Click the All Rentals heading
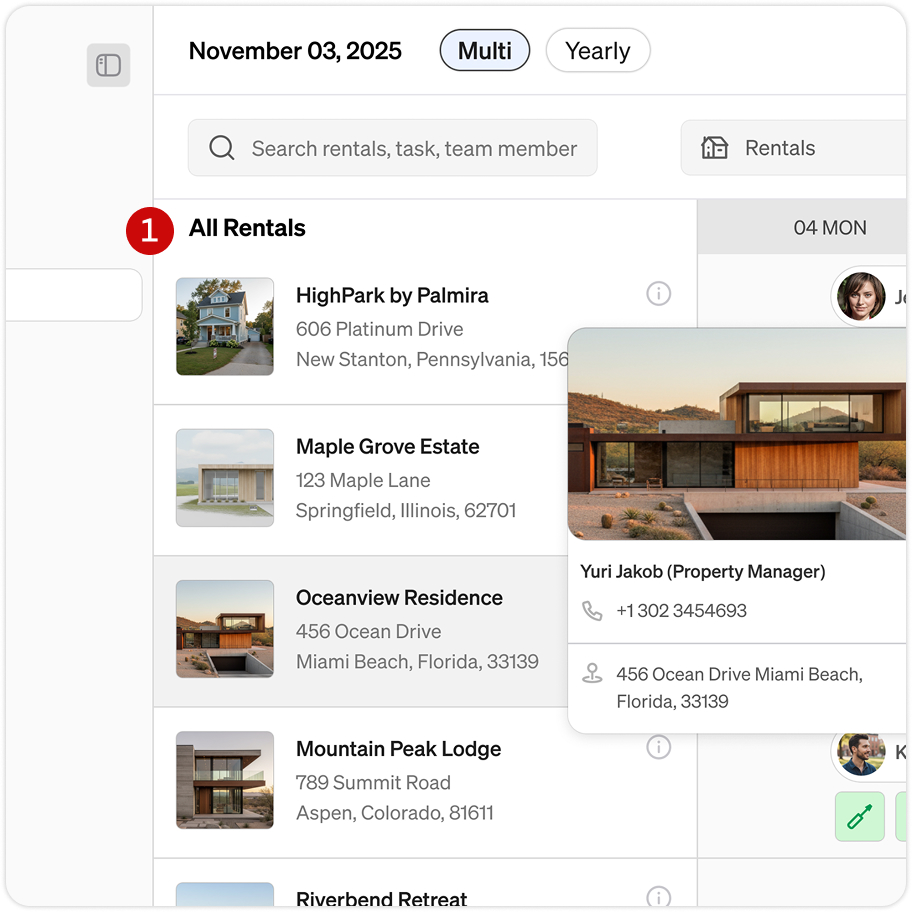Screen dimensions: 912x912 coord(247,228)
